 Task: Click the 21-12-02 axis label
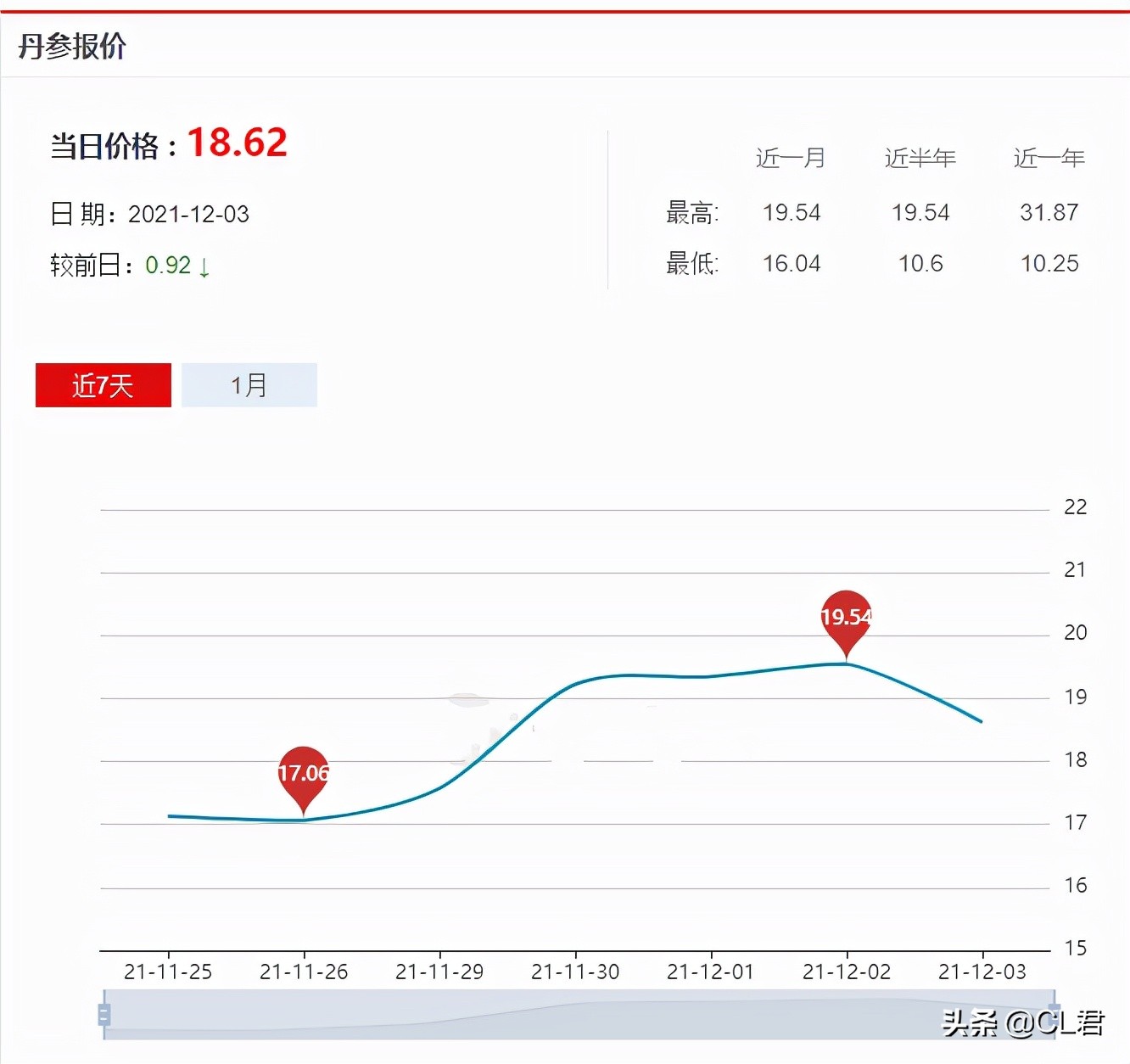pos(847,972)
